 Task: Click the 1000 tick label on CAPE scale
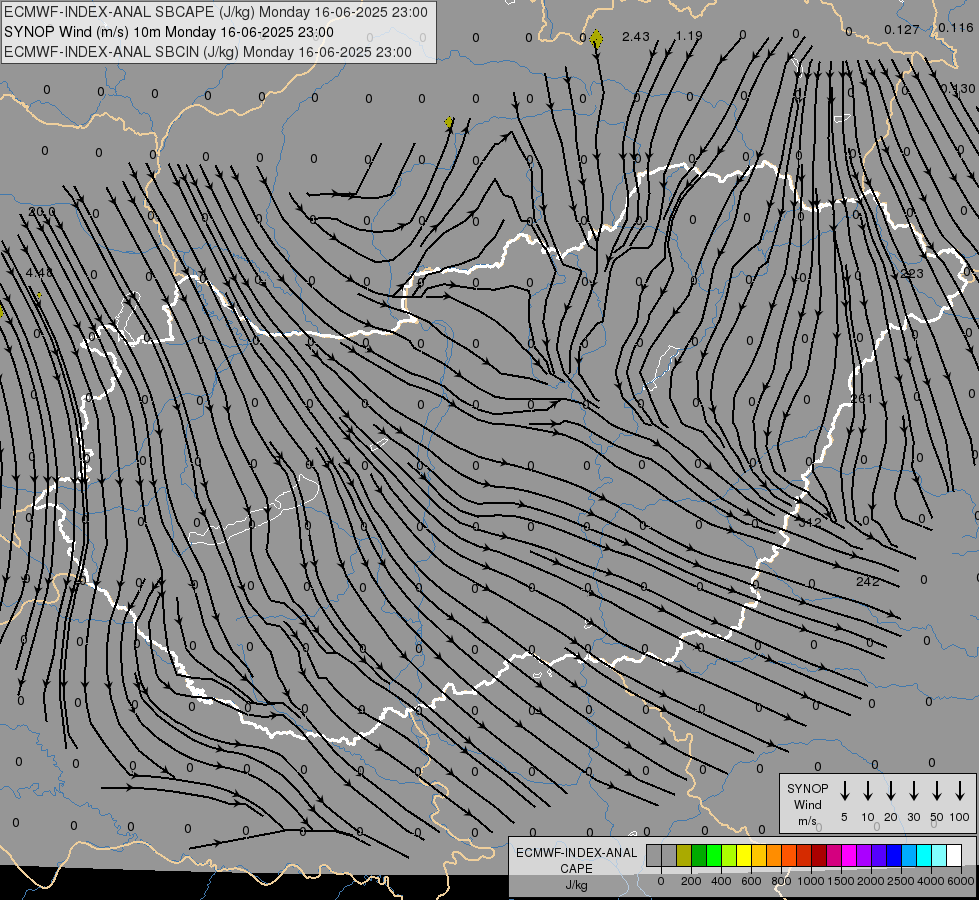pos(811,881)
